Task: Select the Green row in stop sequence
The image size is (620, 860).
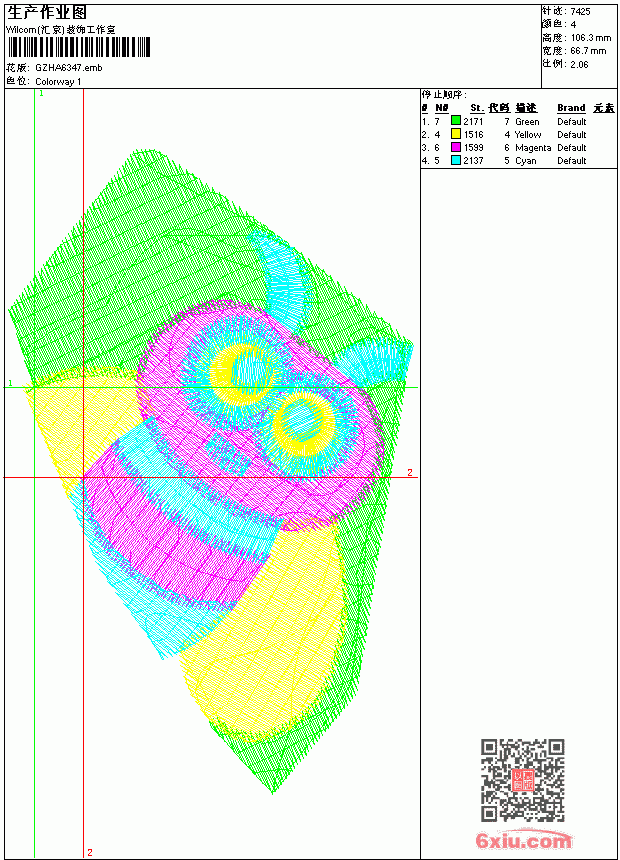Action: [x=518, y=121]
